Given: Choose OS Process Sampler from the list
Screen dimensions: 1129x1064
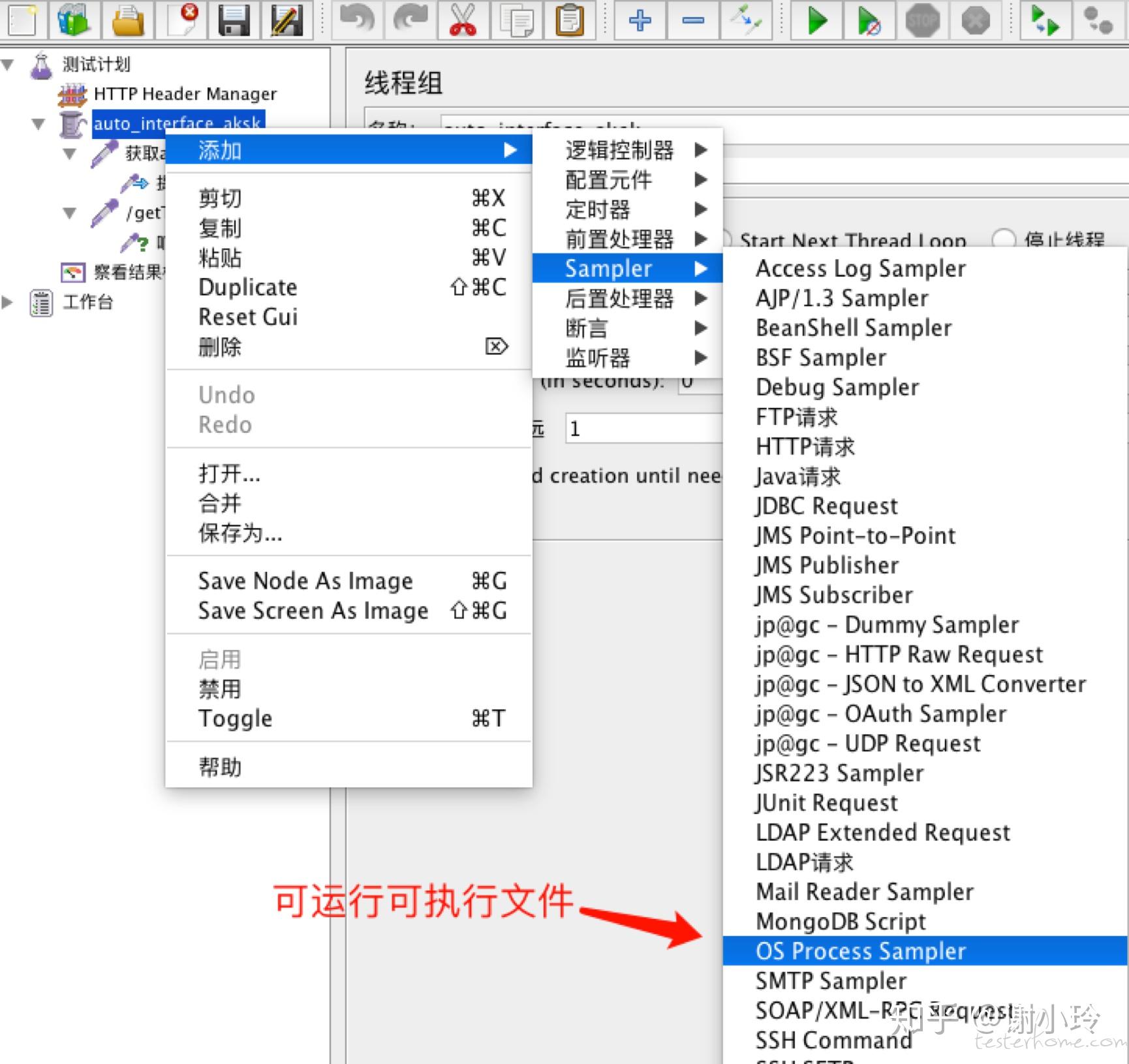Looking at the screenshot, I should 860,951.
